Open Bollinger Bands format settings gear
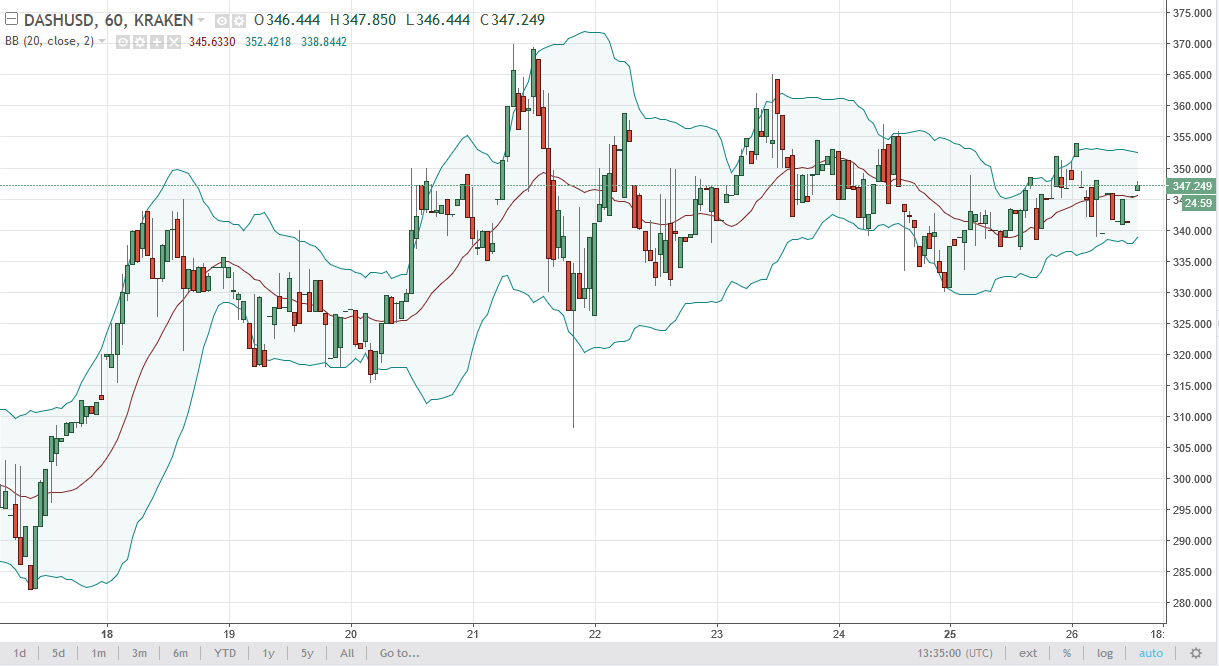The image size is (1219, 666). point(140,42)
